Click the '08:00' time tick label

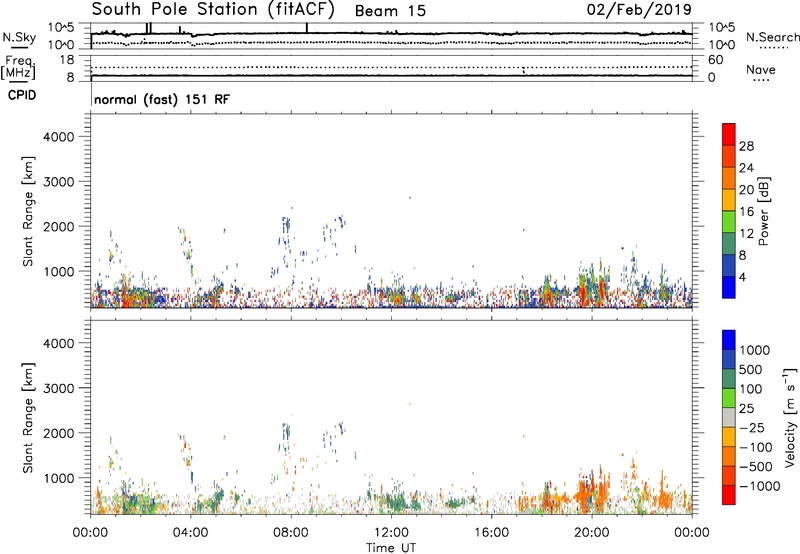[291, 533]
